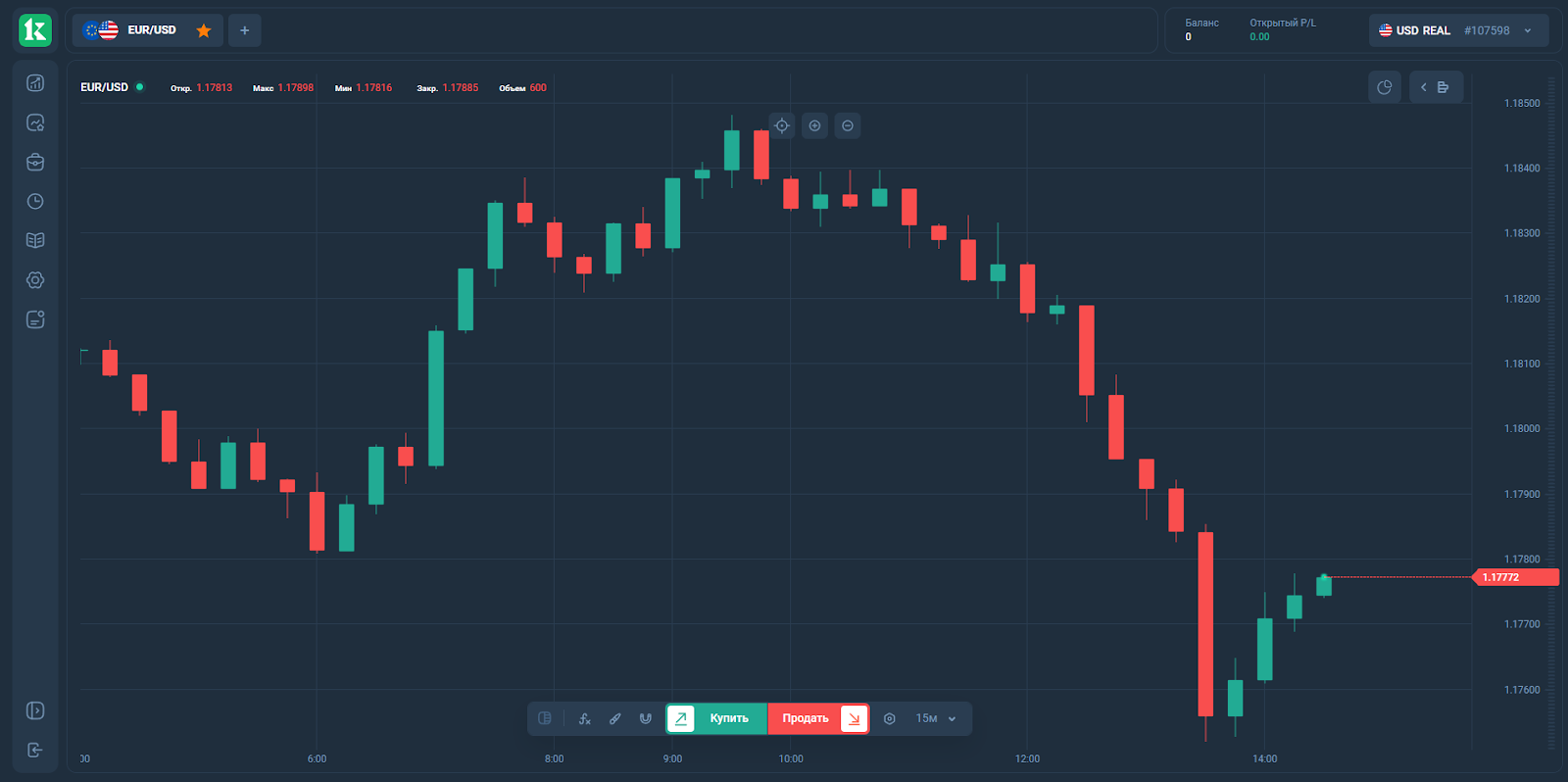Toggle the EUR/USD favorite star
This screenshot has width=1568, height=782.
click(204, 30)
